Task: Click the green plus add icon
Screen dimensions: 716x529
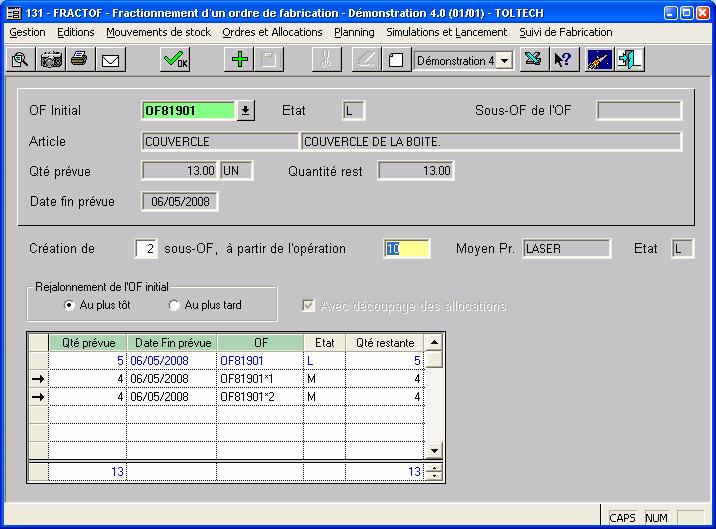Action: tap(239, 60)
